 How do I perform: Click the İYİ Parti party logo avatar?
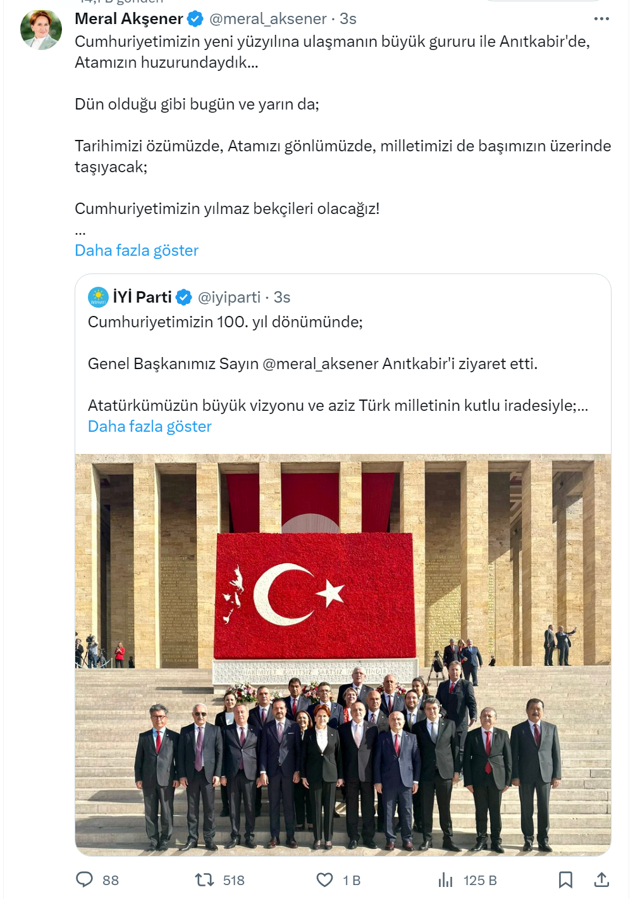point(96,296)
